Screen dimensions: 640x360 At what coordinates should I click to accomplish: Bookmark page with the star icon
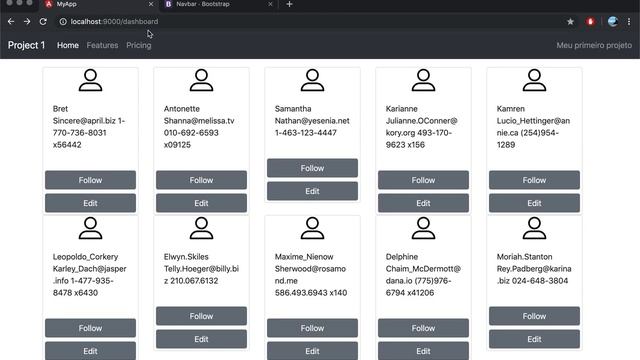click(x=570, y=21)
